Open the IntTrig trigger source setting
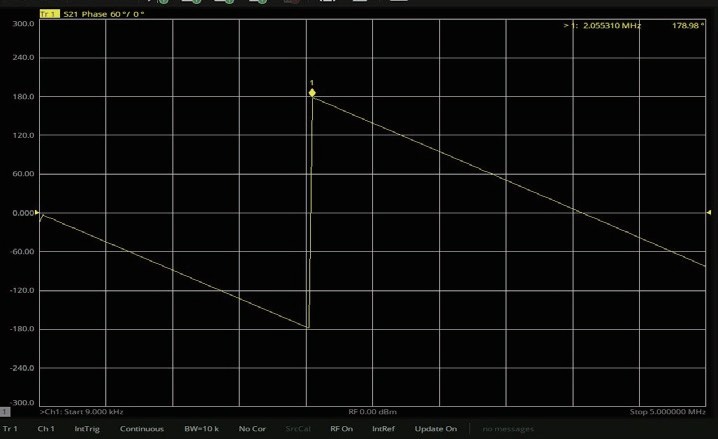 point(87,429)
